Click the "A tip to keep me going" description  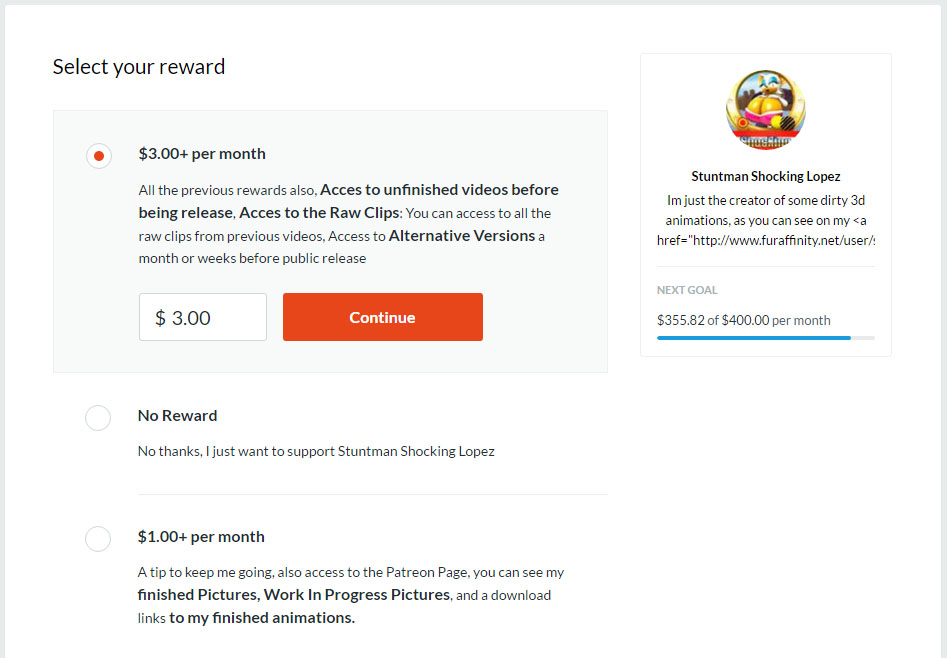pos(351,595)
